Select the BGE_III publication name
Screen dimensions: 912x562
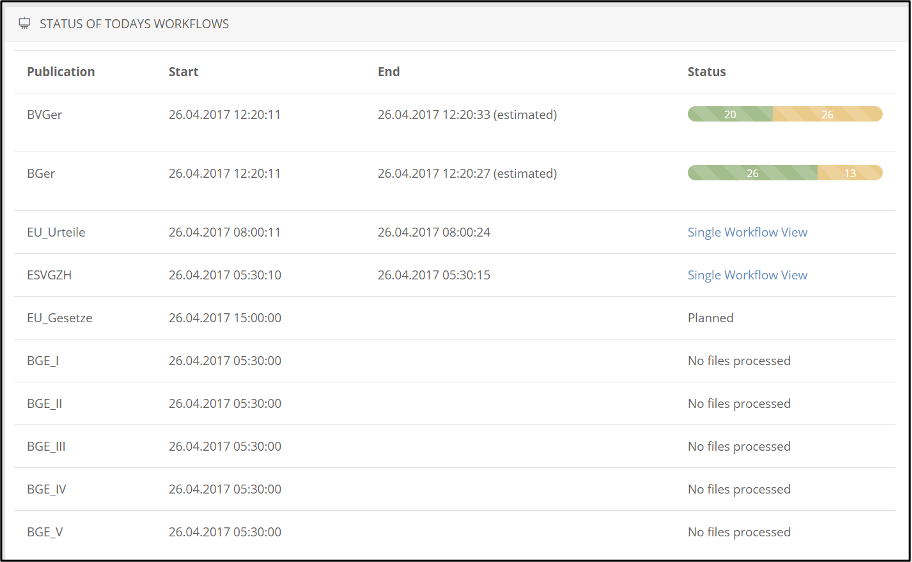click(x=46, y=446)
